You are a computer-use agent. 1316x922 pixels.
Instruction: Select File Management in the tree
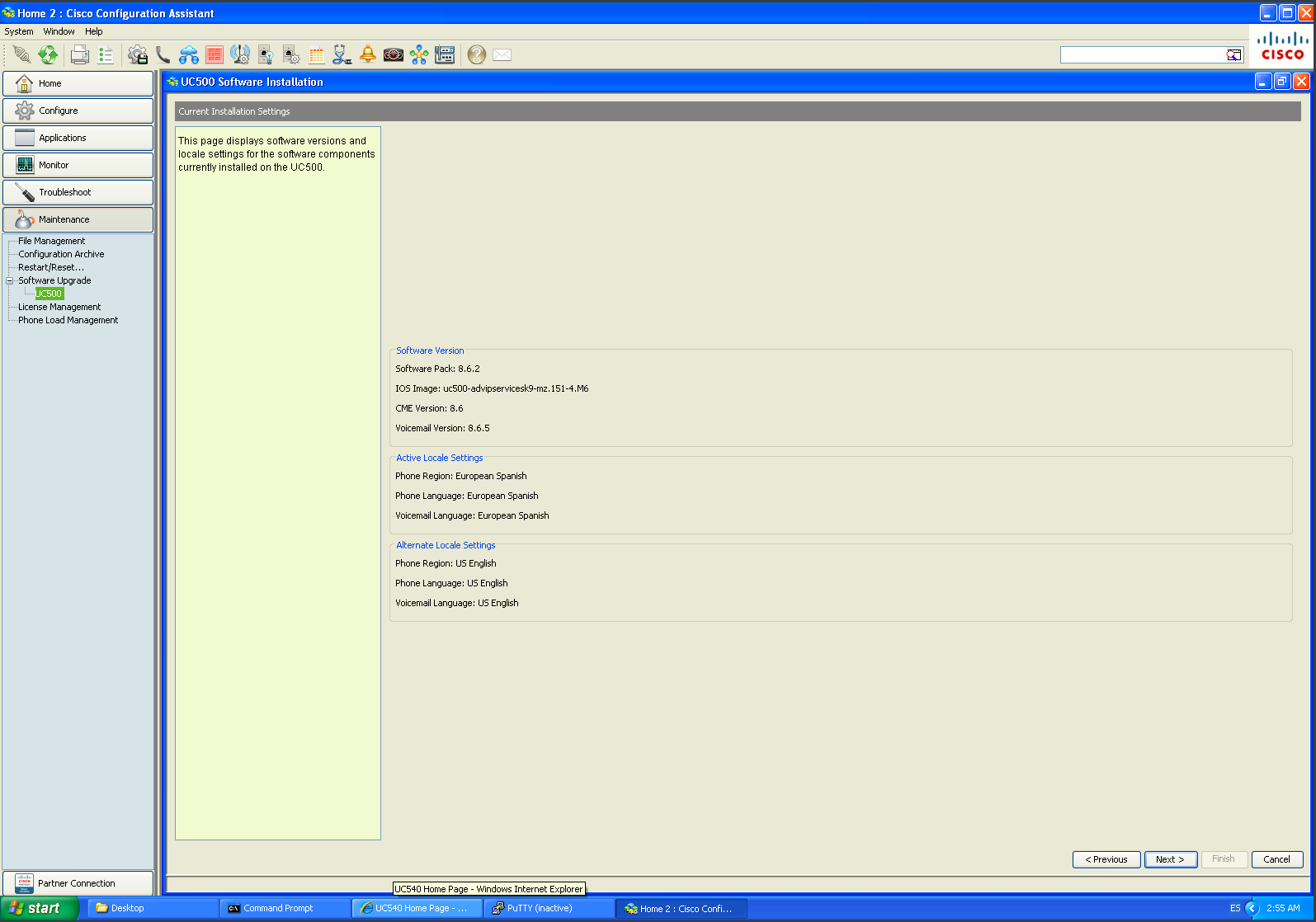pos(51,241)
